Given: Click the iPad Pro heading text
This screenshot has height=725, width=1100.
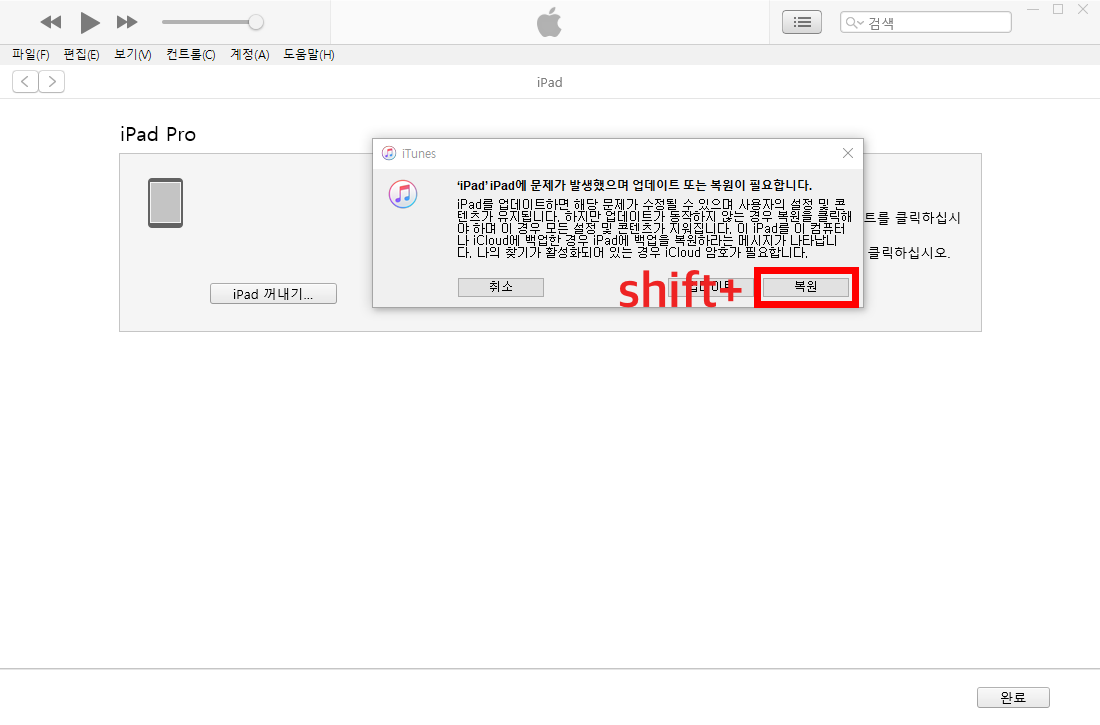Looking at the screenshot, I should click(158, 134).
